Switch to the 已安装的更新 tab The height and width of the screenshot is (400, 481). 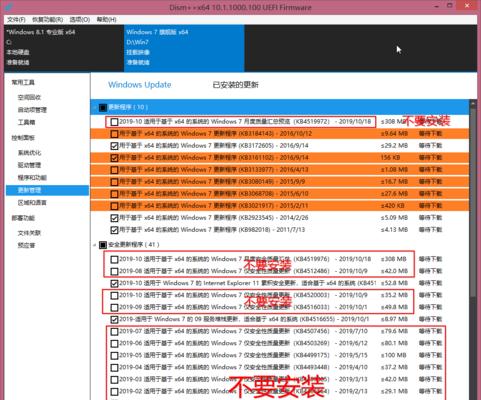235,85
